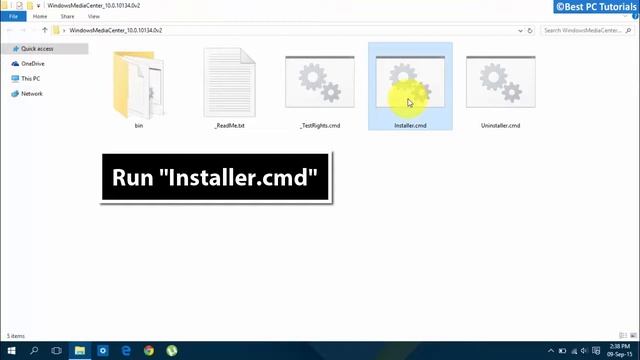The height and width of the screenshot is (360, 640).
Task: Click the volume speaker tray icon
Action: pos(584,351)
